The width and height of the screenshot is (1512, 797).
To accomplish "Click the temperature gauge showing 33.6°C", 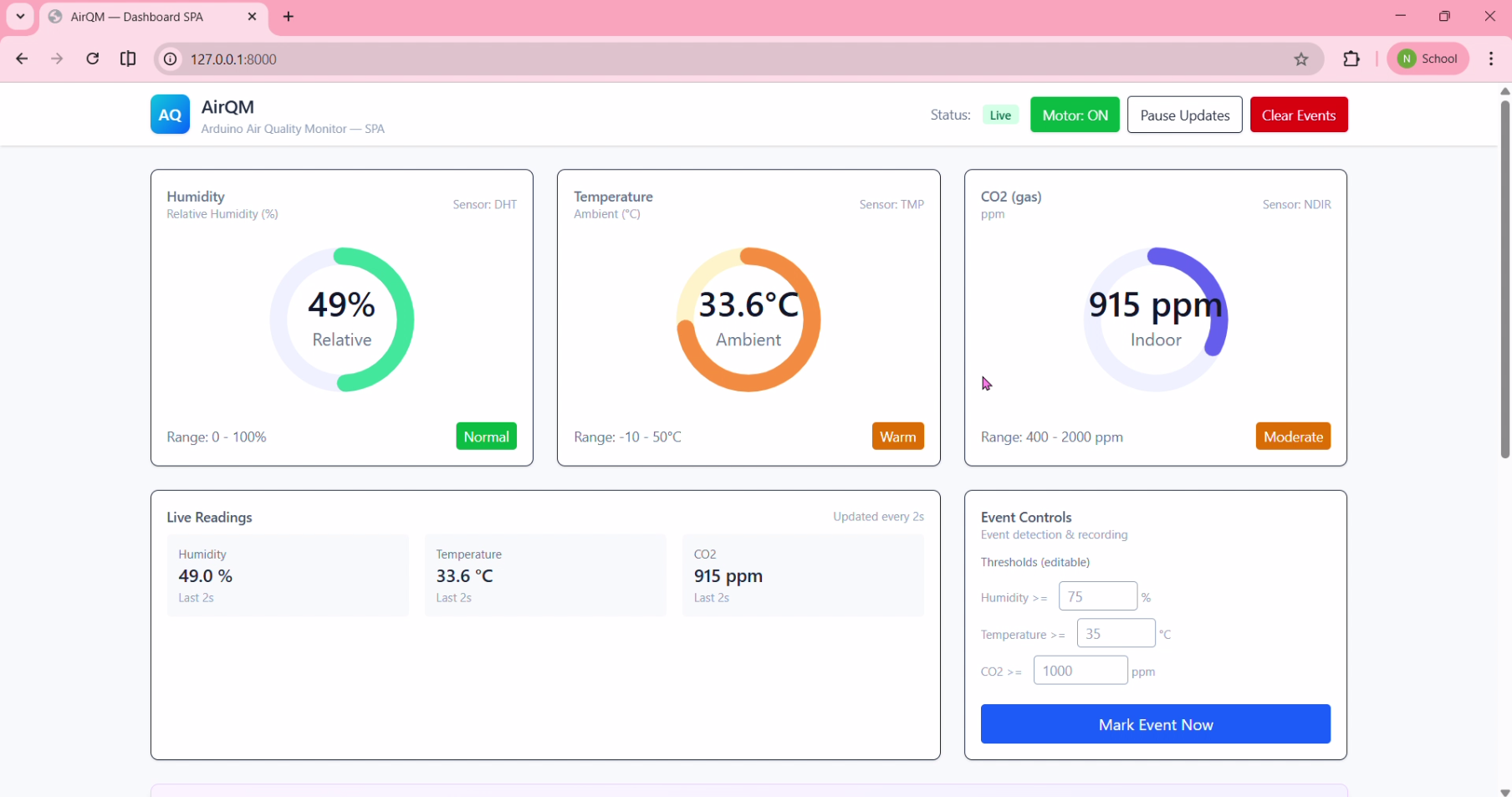I will (x=748, y=319).
